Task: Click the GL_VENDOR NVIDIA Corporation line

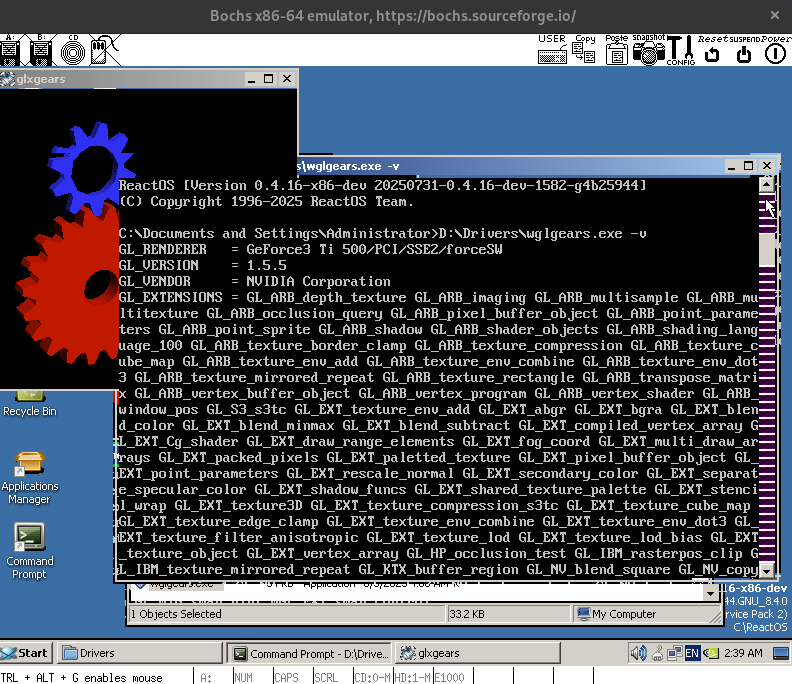Action: click(x=255, y=281)
